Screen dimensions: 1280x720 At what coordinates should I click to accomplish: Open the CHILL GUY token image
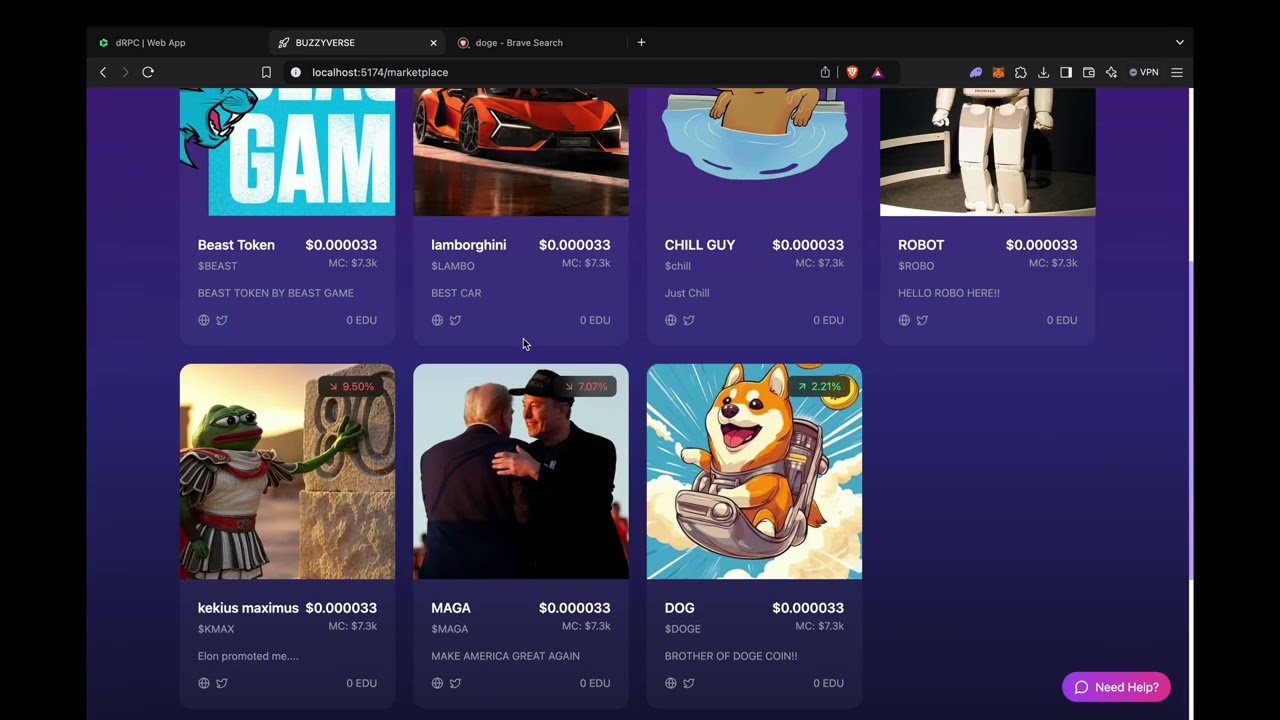[754, 151]
